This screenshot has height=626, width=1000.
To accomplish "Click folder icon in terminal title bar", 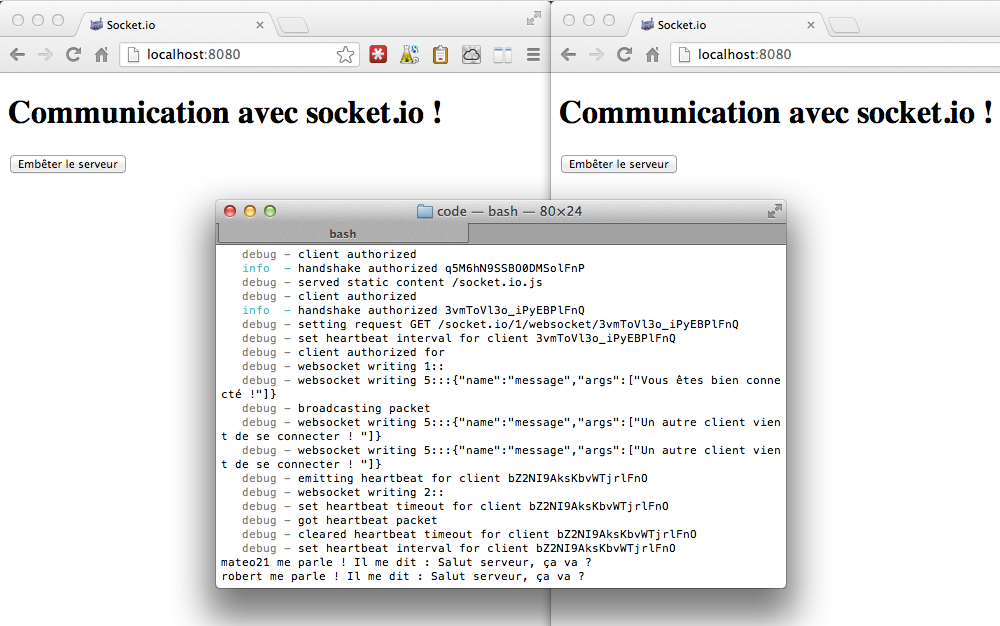I will tap(425, 211).
